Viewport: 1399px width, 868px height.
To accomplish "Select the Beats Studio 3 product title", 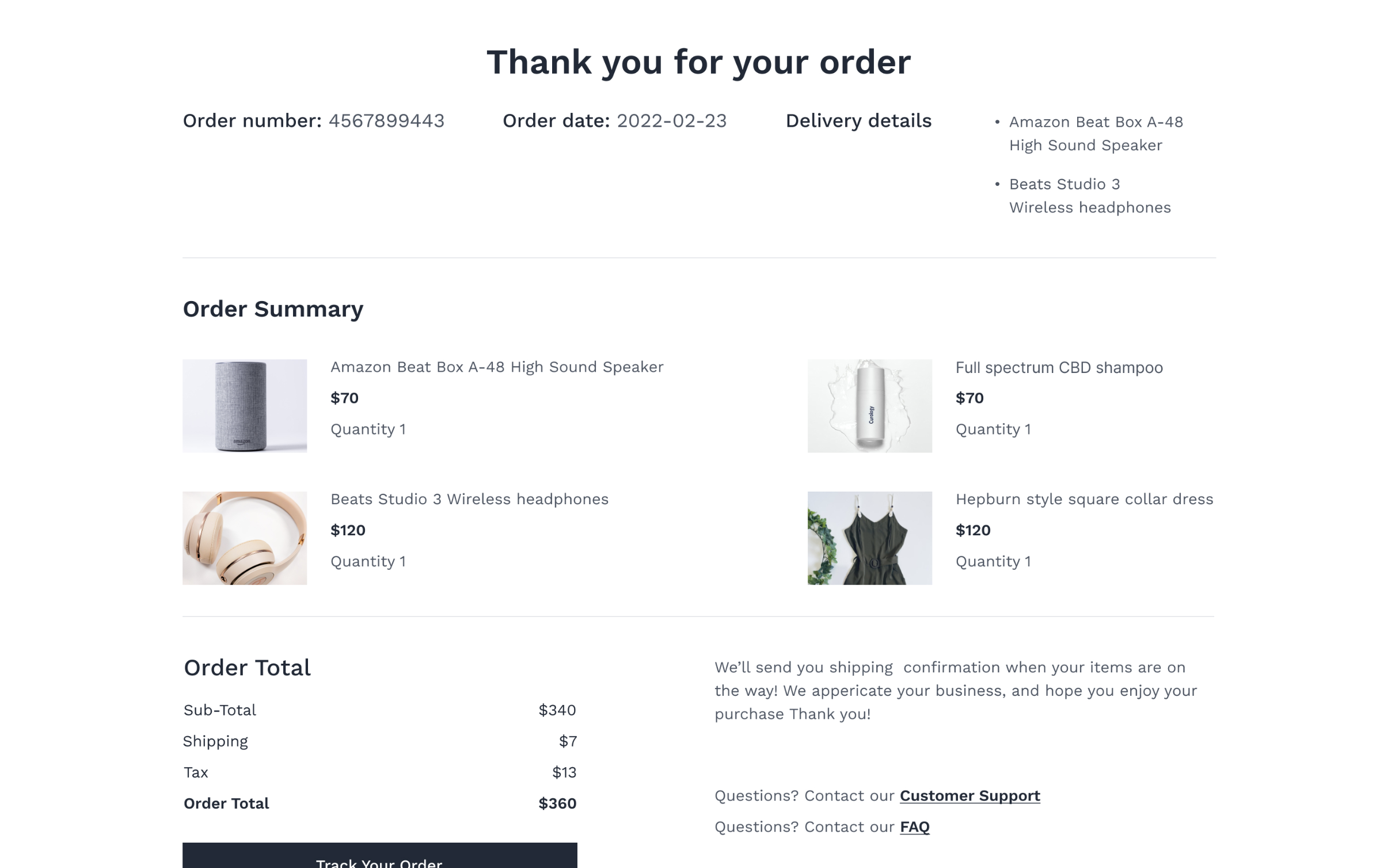I will [x=469, y=499].
